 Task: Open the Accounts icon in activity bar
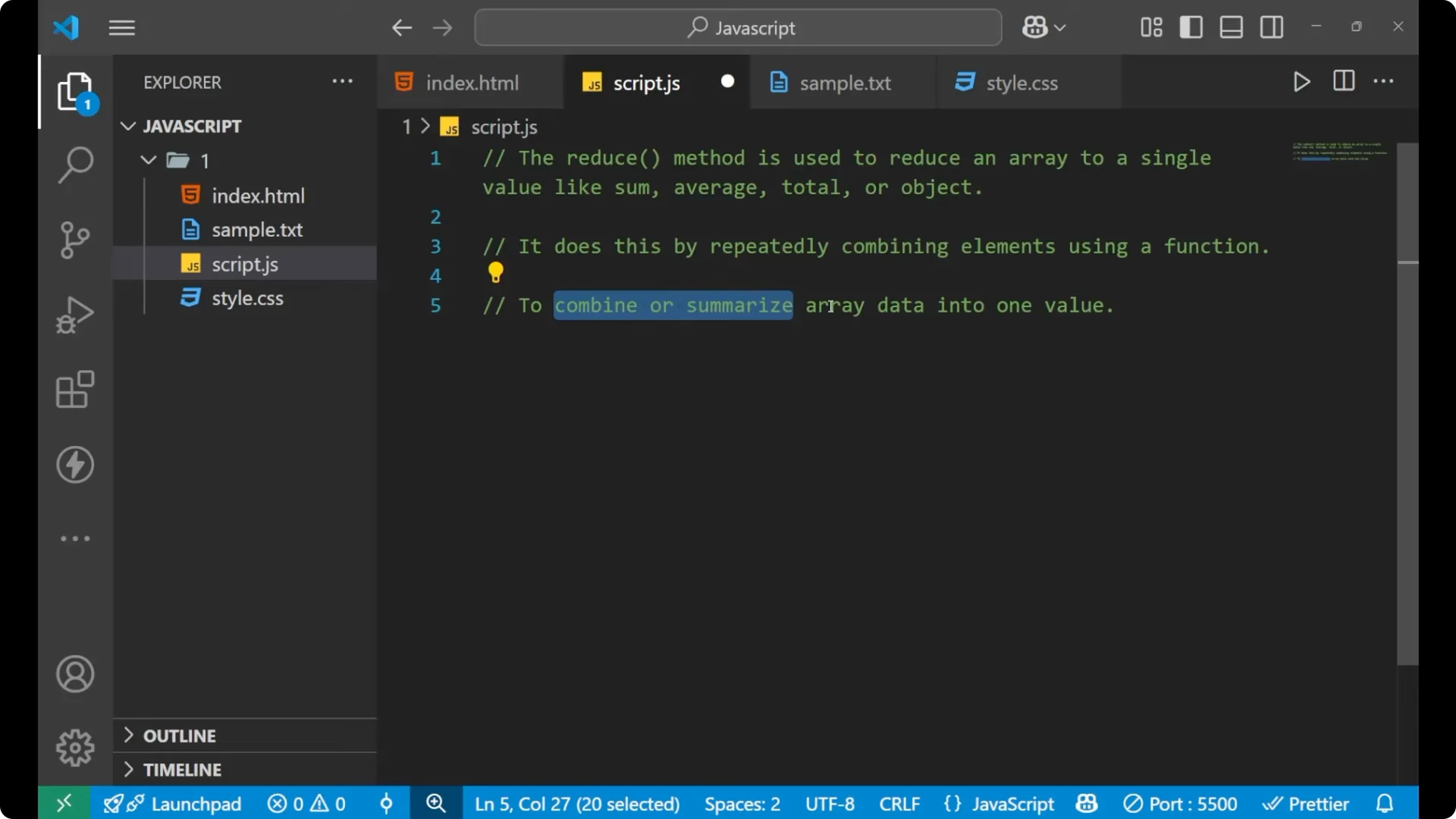coord(75,674)
